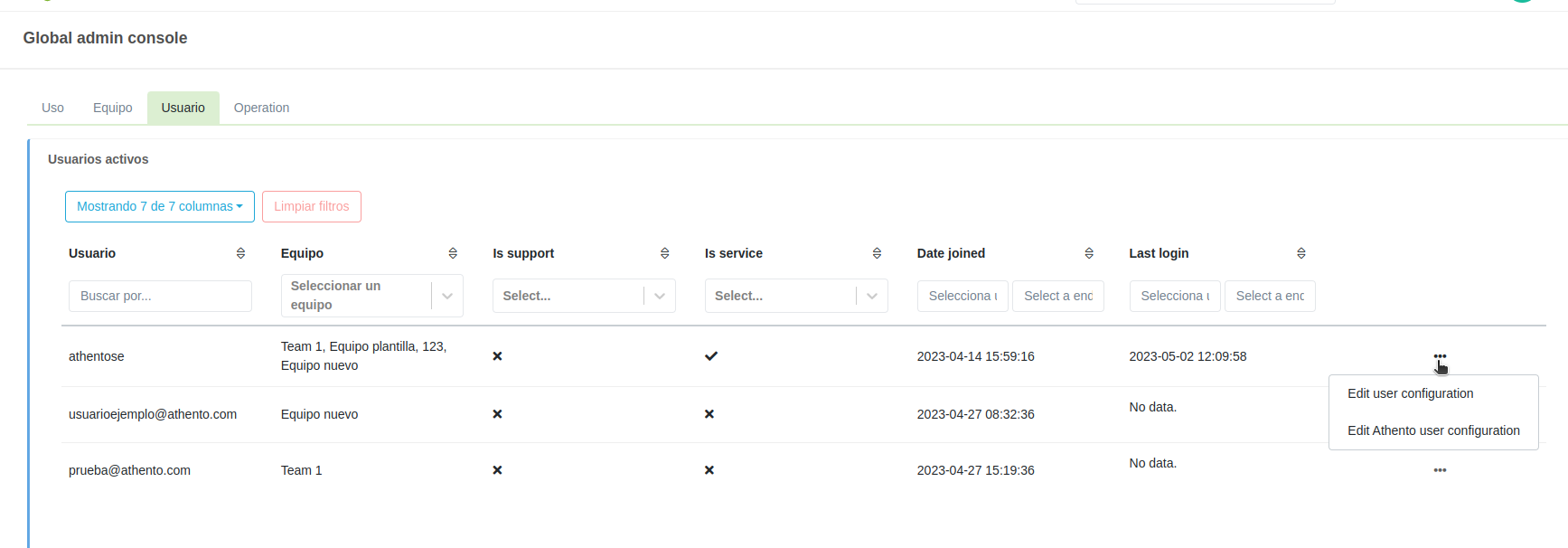Sort by Last login column
The height and width of the screenshot is (548, 1568).
point(1300,253)
